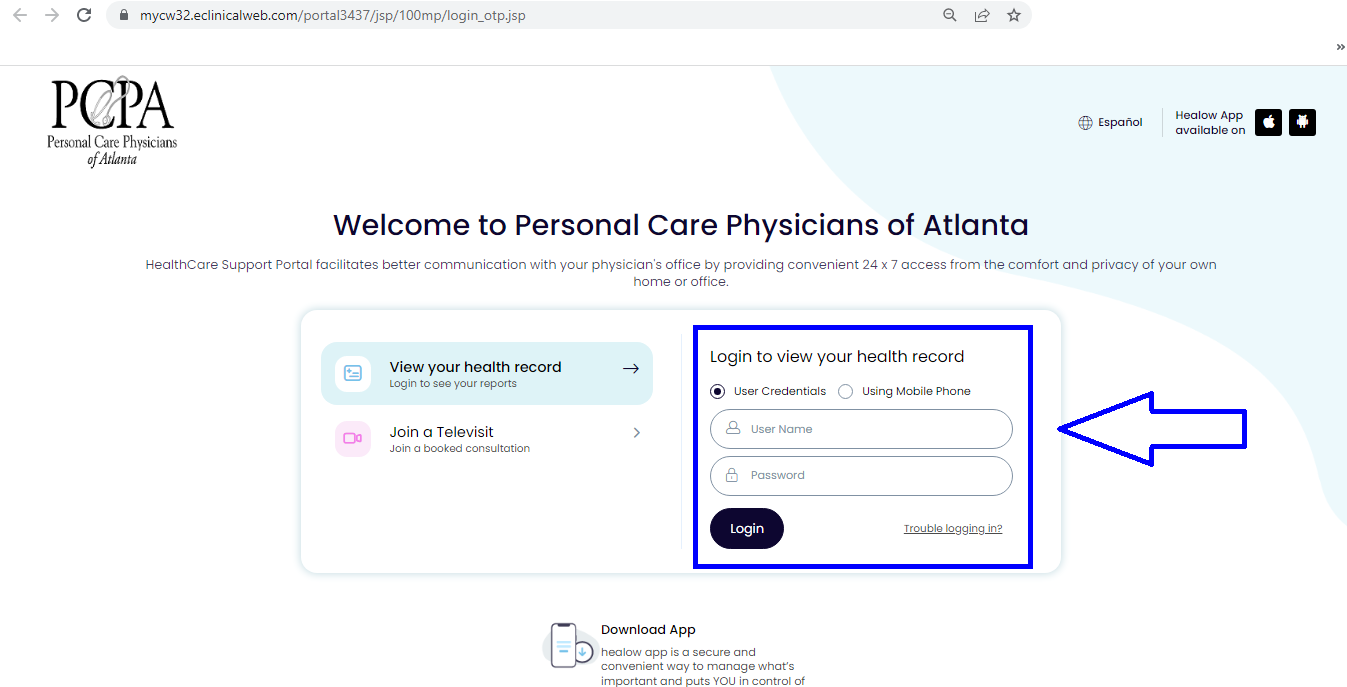The height and width of the screenshot is (687, 1347).
Task: Click the PCPA logo
Action: coord(111,121)
